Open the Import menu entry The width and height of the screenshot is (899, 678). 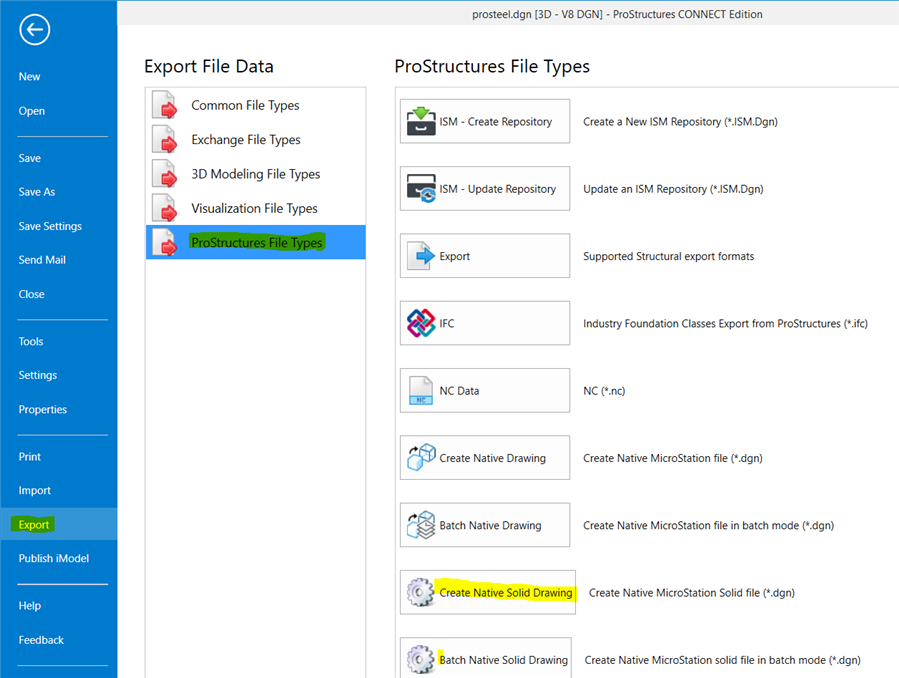click(x=34, y=490)
